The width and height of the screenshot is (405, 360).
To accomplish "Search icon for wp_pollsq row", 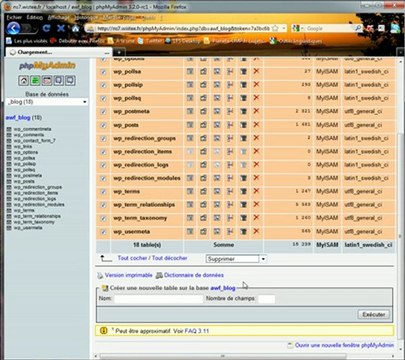I will click(217, 98).
